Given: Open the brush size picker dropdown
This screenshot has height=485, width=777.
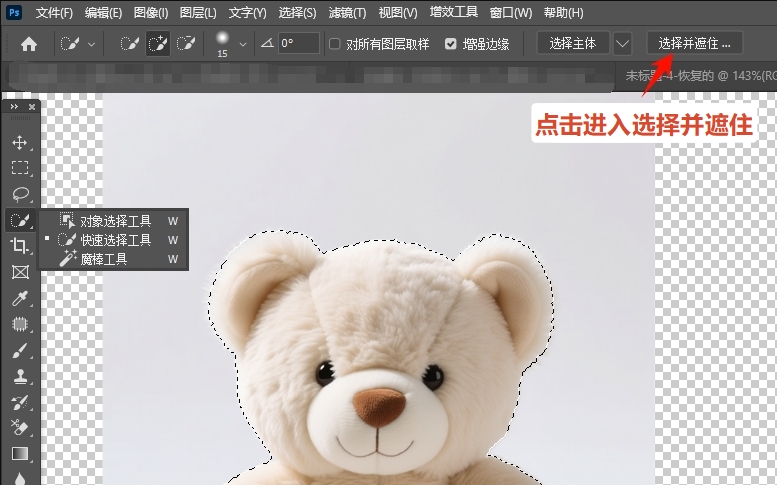Looking at the screenshot, I should 242,45.
